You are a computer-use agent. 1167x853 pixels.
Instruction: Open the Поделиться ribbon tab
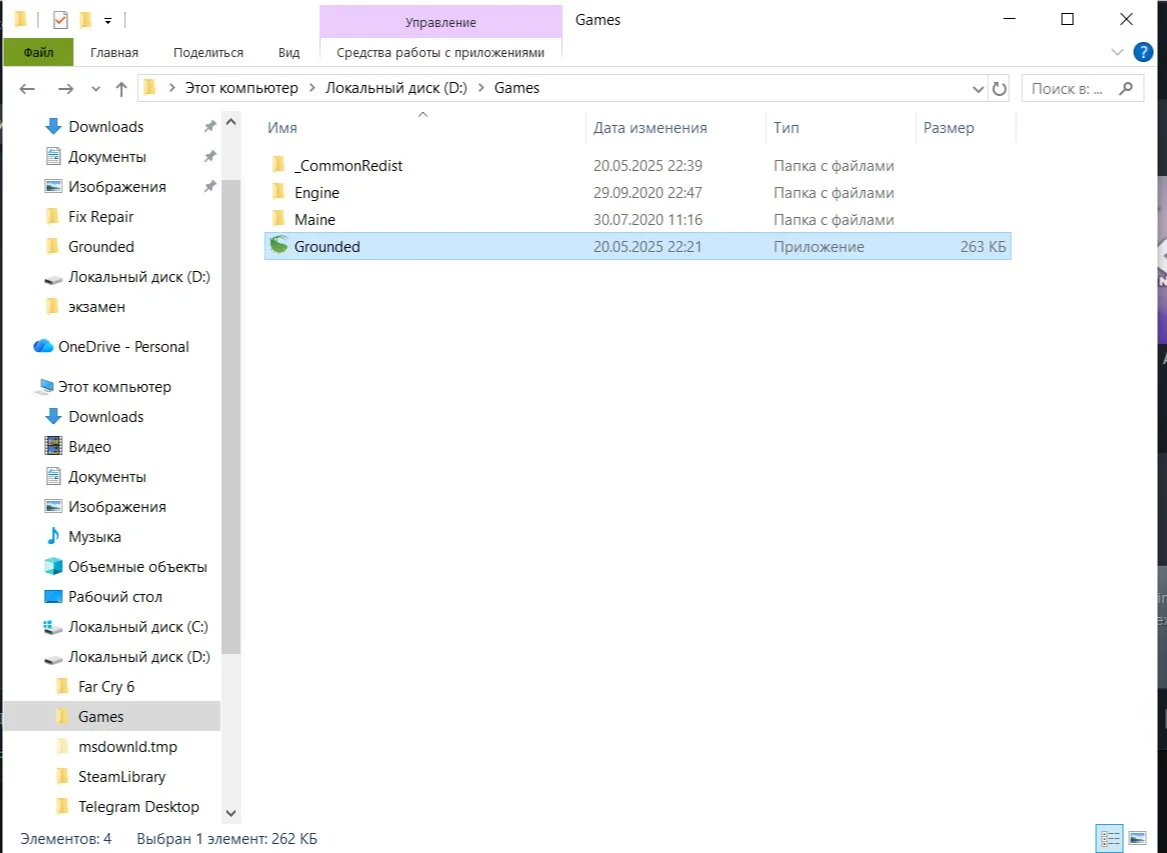pos(208,52)
